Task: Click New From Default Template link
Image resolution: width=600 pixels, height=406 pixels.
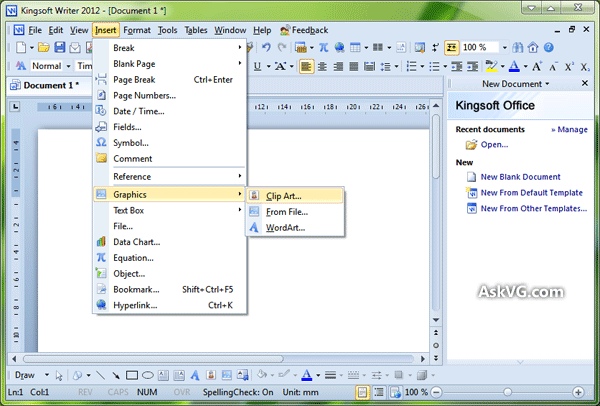Action: (532, 192)
